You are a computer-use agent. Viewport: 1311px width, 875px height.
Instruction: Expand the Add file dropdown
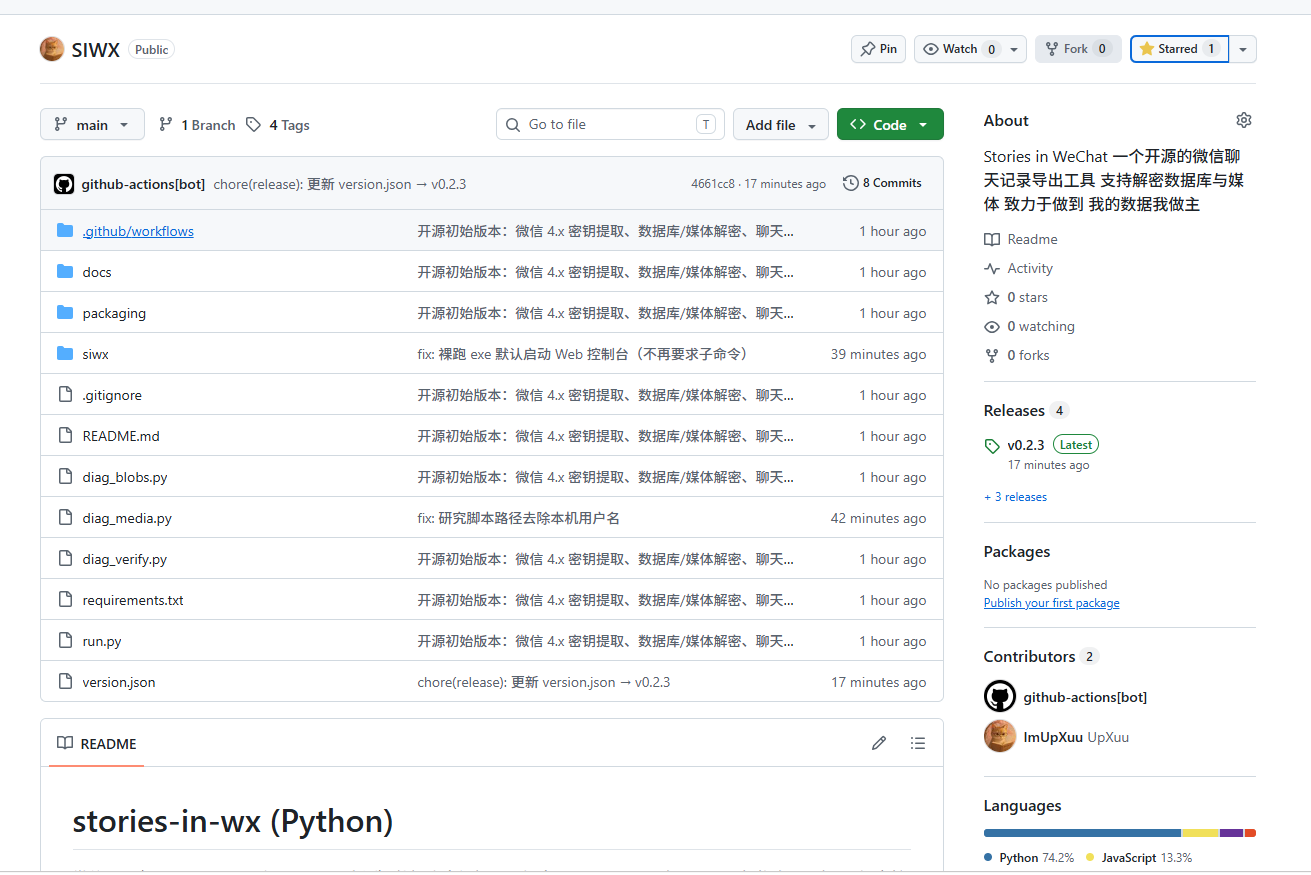[x=781, y=125]
